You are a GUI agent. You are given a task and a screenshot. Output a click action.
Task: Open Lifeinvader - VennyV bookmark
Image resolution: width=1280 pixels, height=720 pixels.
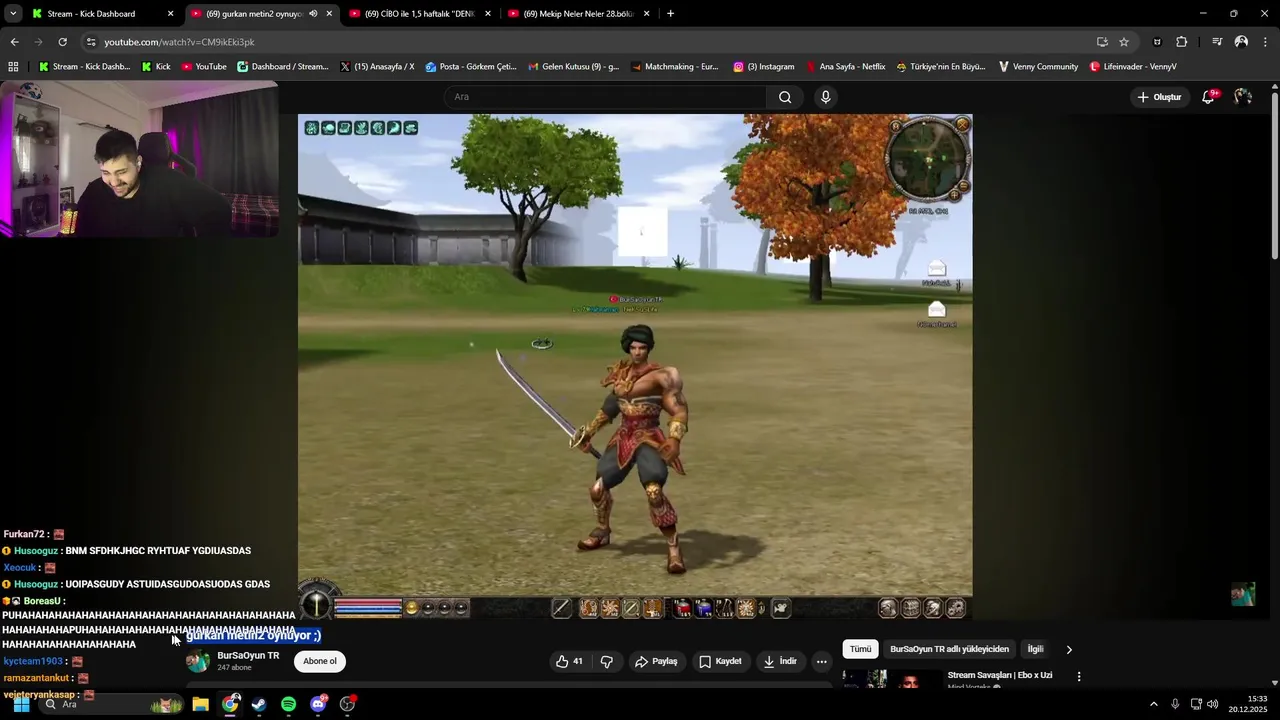(1133, 67)
